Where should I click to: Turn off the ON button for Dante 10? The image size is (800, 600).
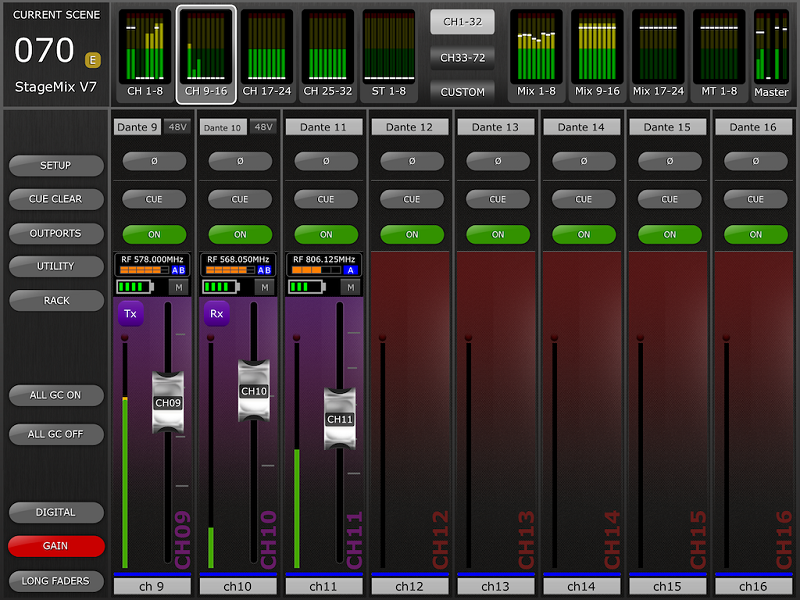pyautogui.click(x=240, y=235)
